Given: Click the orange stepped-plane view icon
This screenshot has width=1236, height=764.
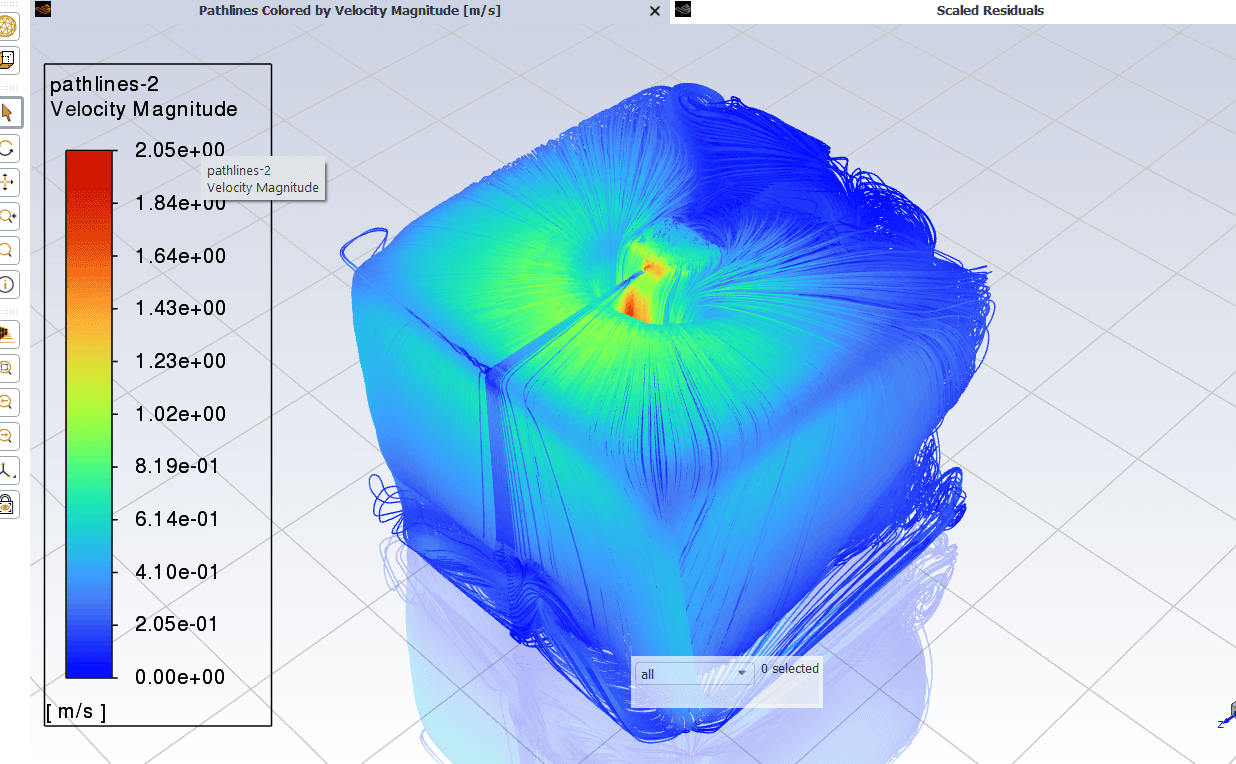Looking at the screenshot, I should pyautogui.click(x=7, y=333).
